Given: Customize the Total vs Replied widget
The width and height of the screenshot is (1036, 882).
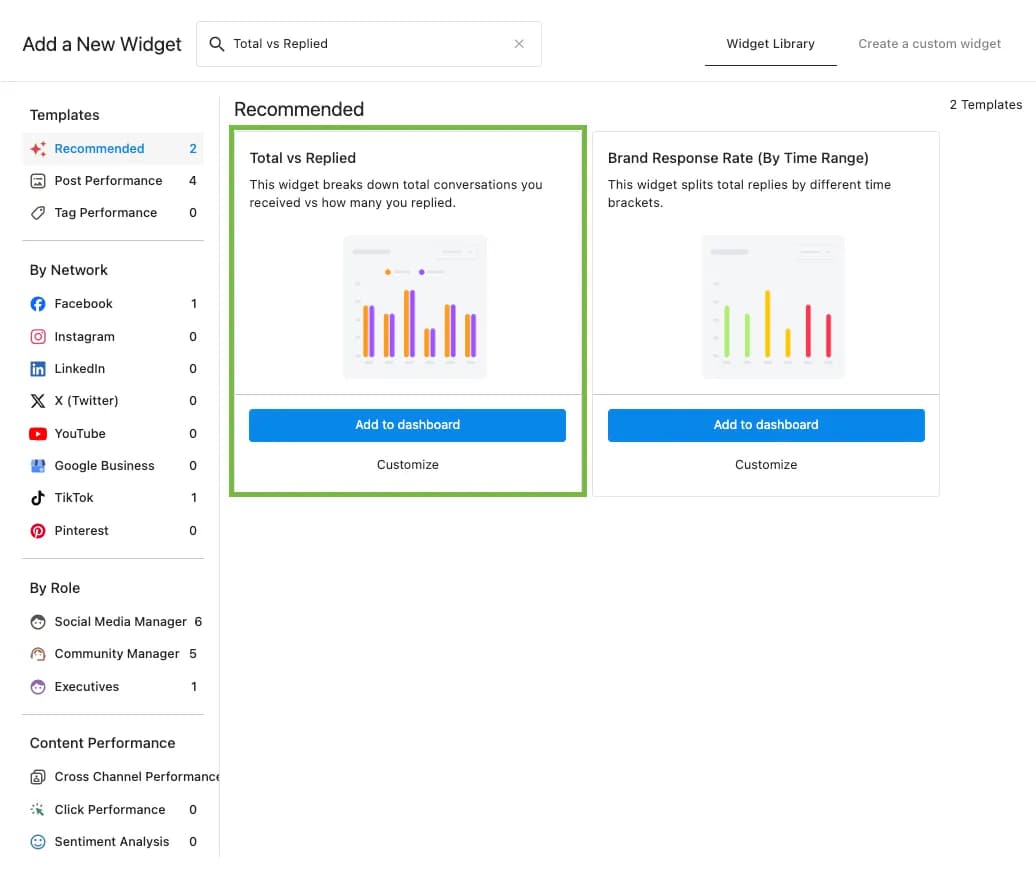Looking at the screenshot, I should [x=407, y=465].
